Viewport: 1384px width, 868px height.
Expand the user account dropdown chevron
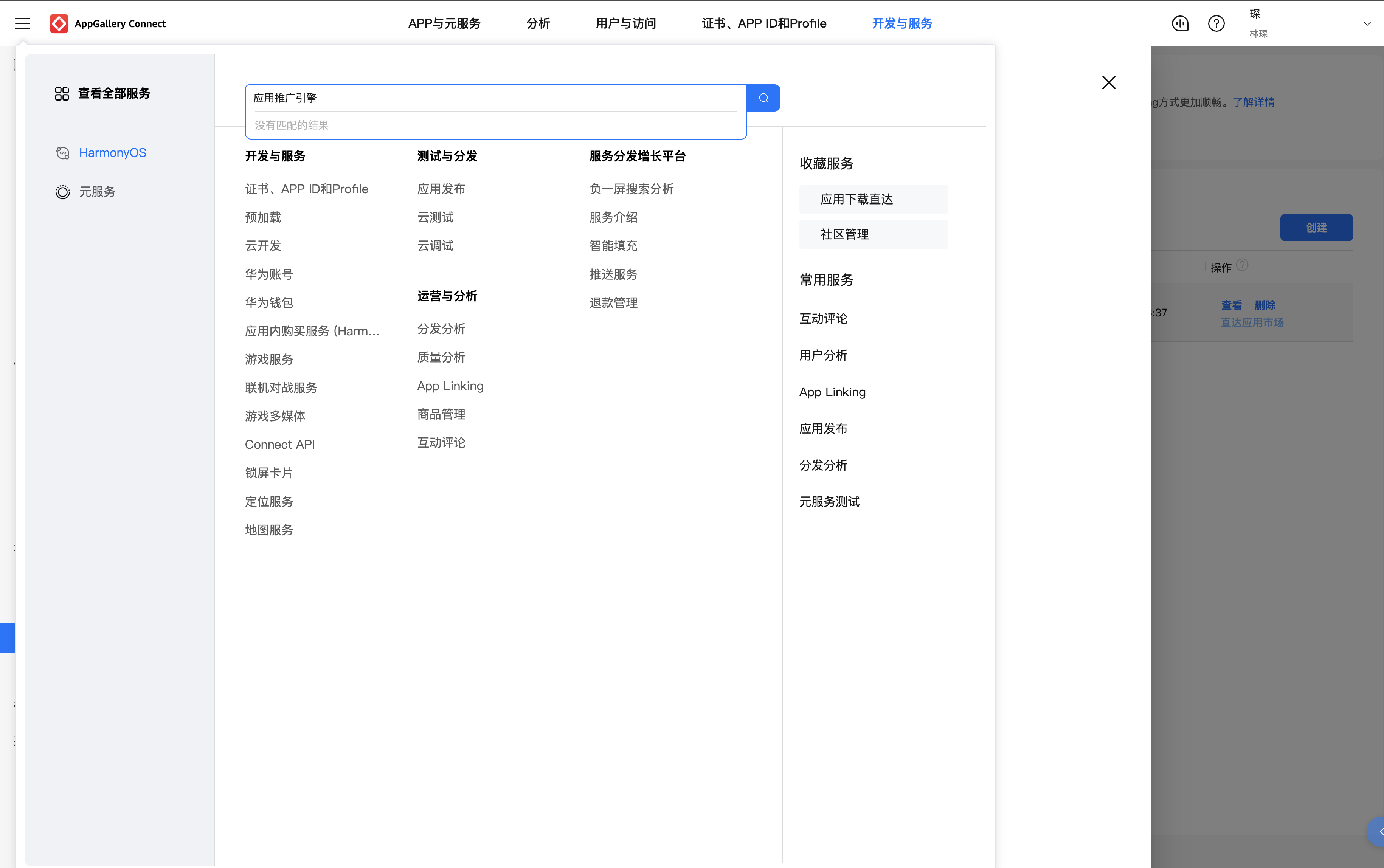pos(1367,23)
